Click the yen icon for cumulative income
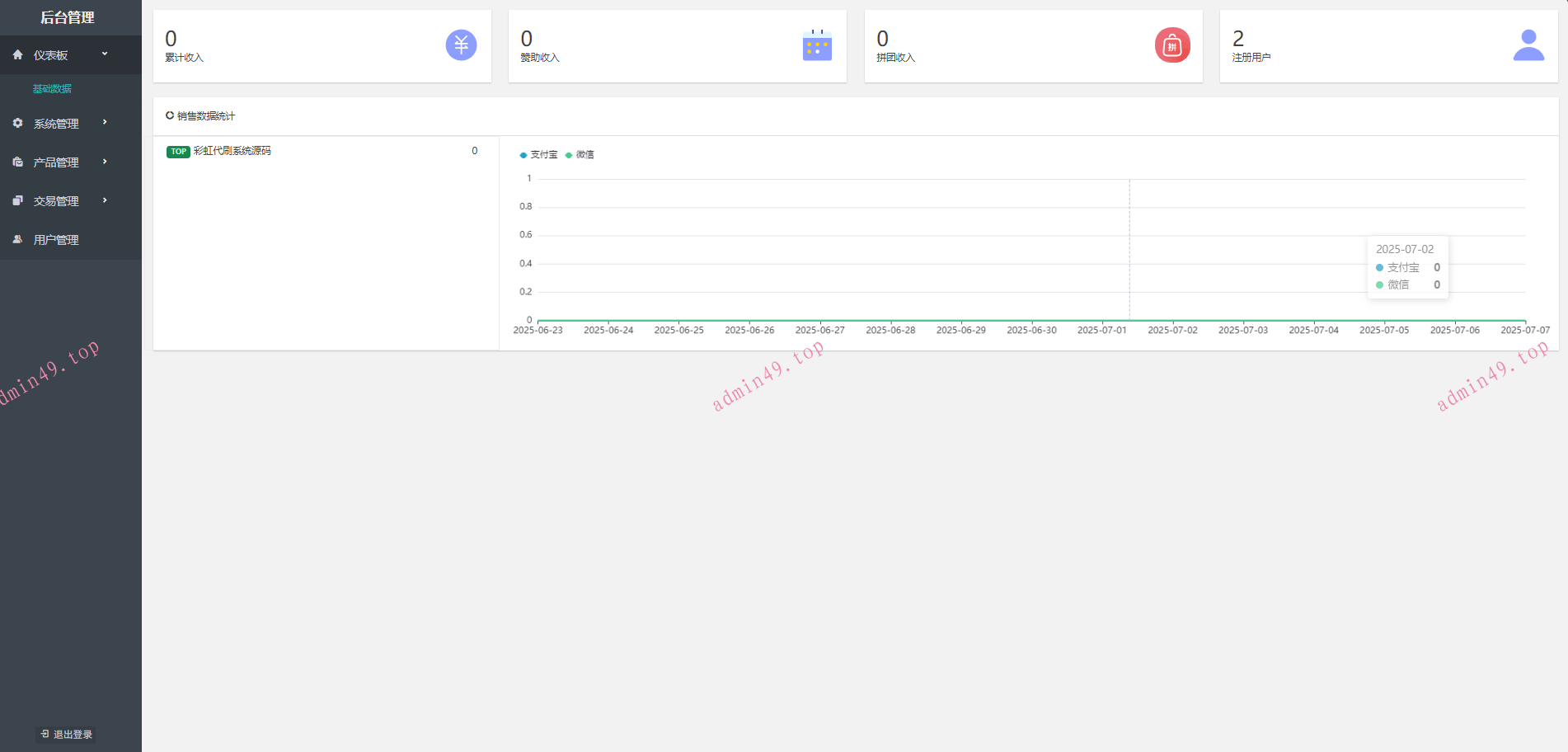The width and height of the screenshot is (1568, 752). click(461, 45)
